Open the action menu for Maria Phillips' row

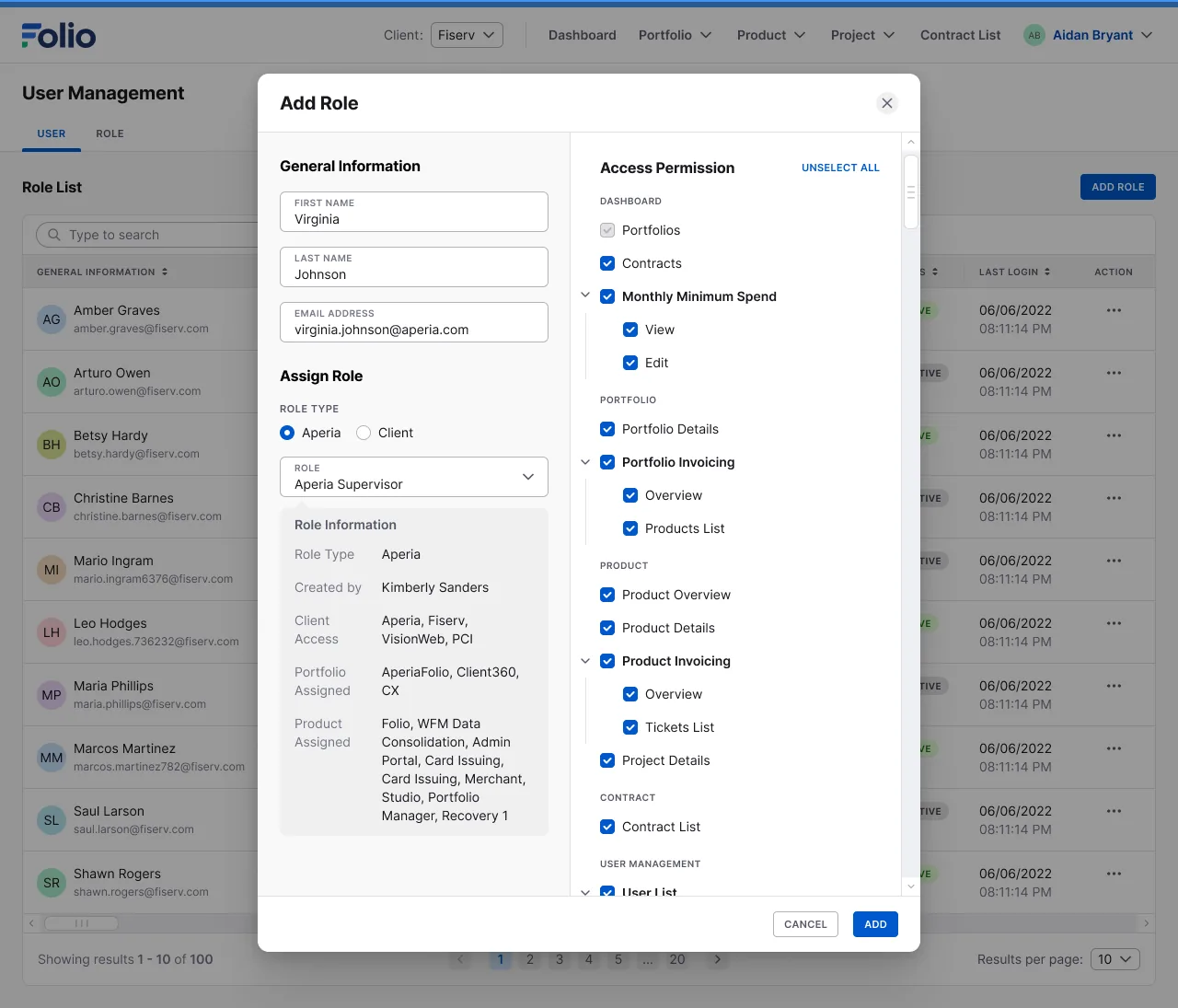pyautogui.click(x=1114, y=686)
